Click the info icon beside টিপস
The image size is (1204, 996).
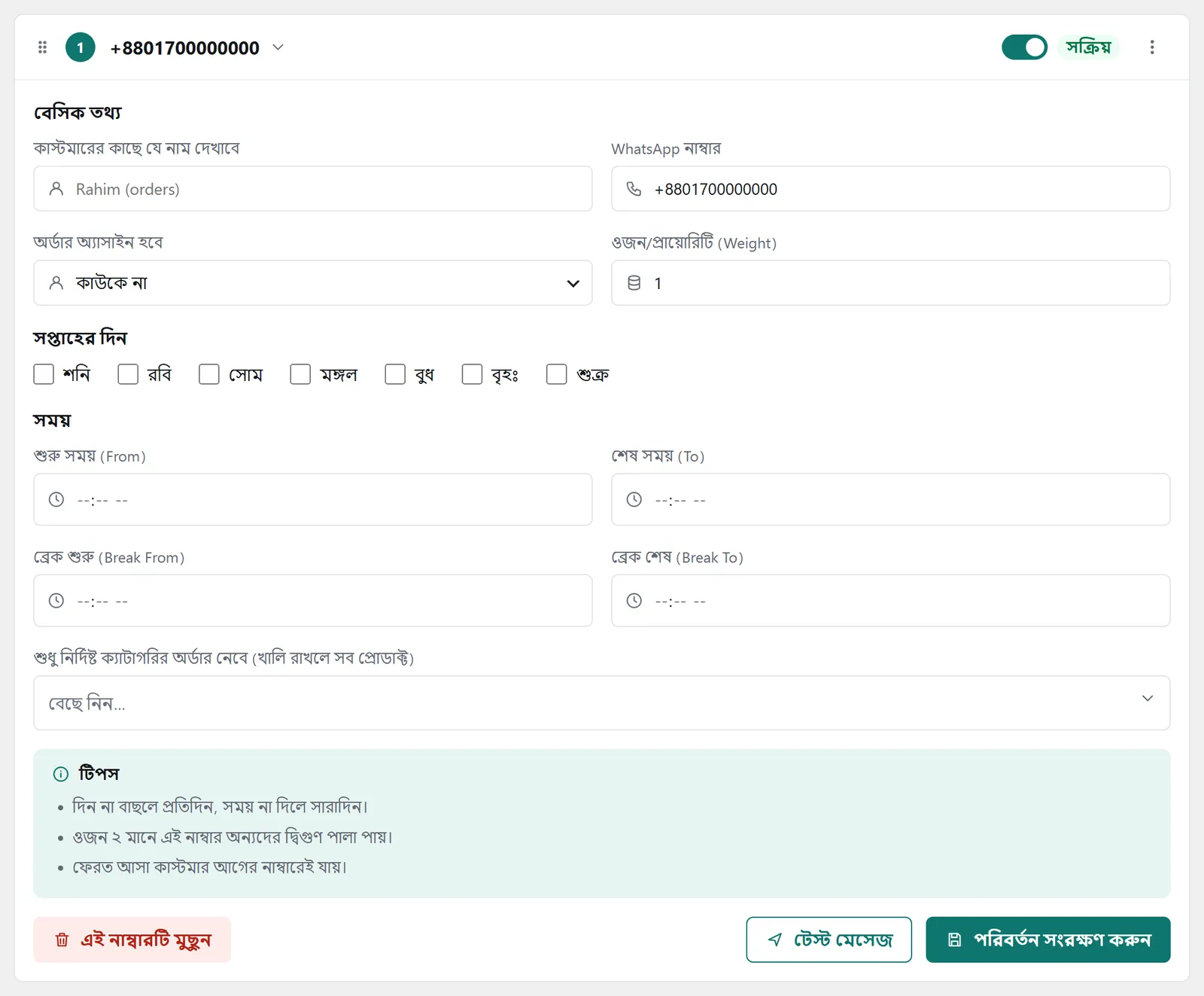coord(61,774)
